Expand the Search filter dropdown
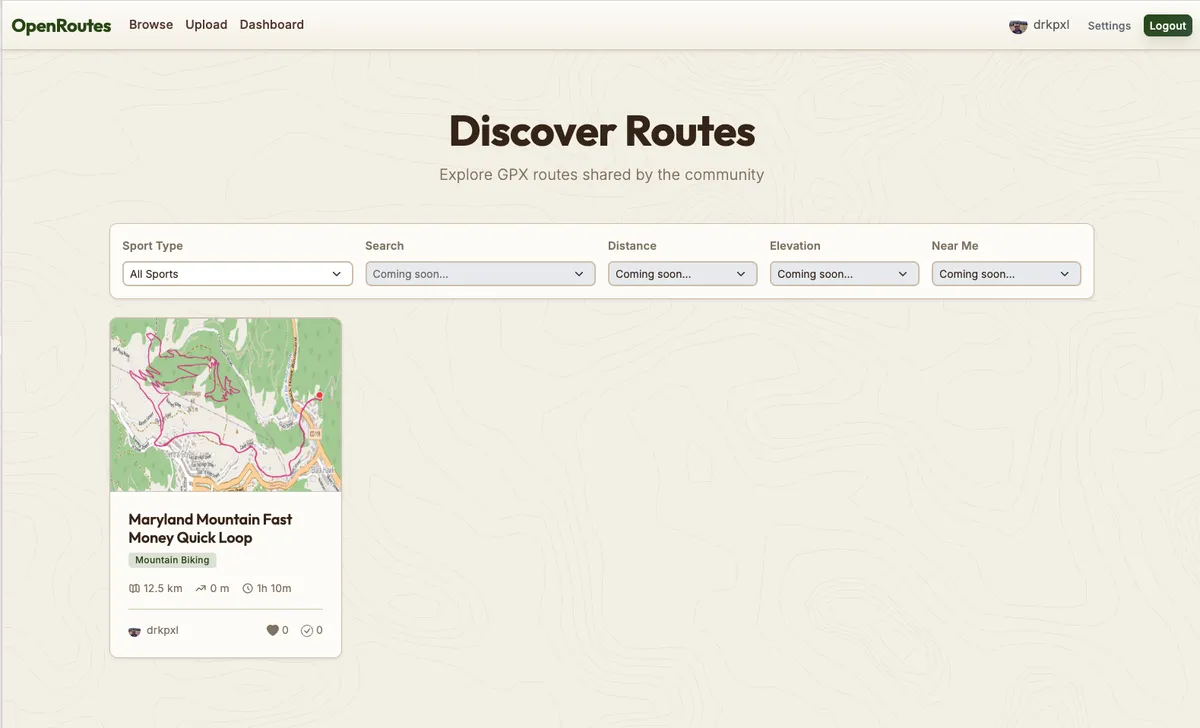 [480, 274]
